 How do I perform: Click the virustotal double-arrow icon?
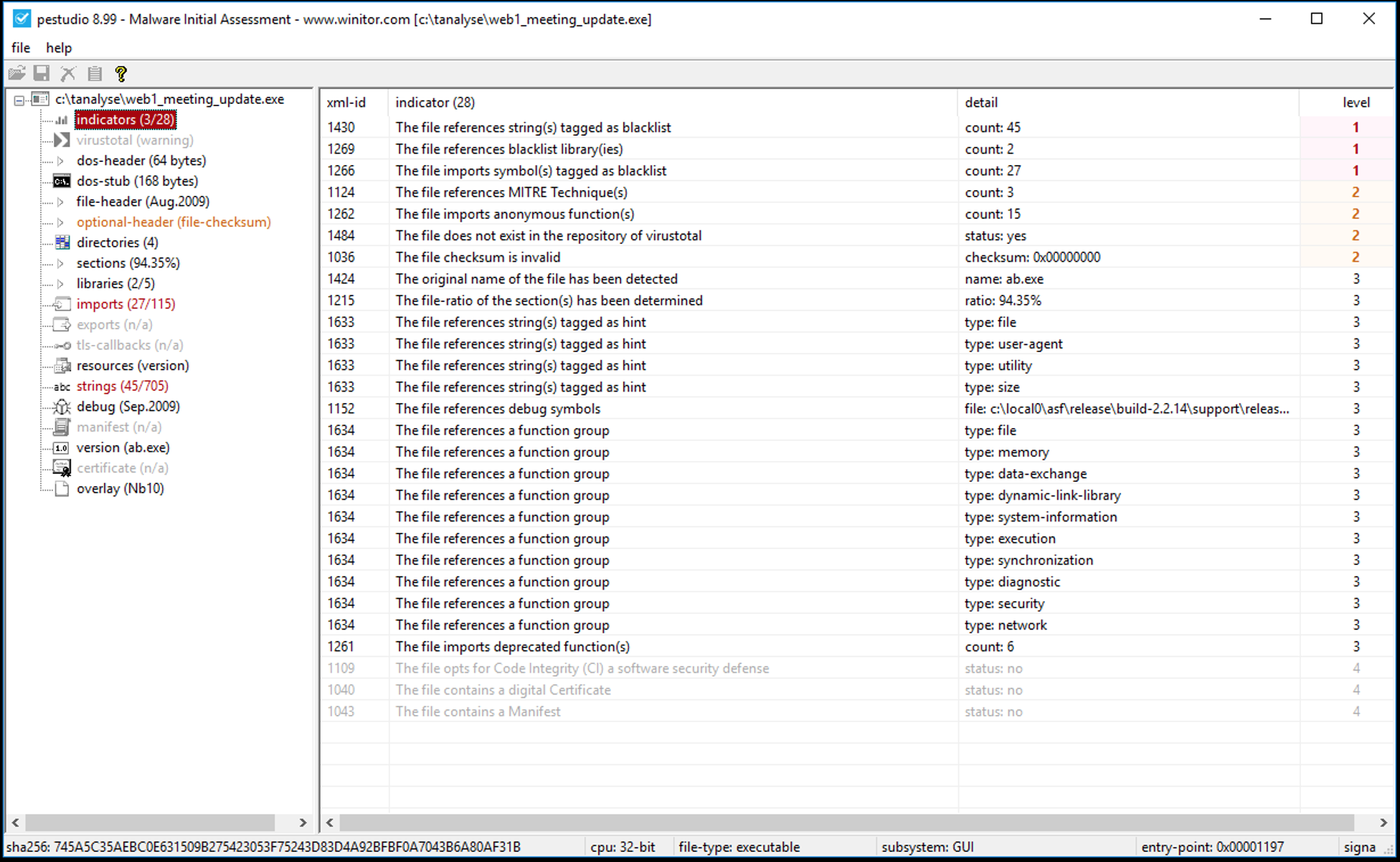61,140
